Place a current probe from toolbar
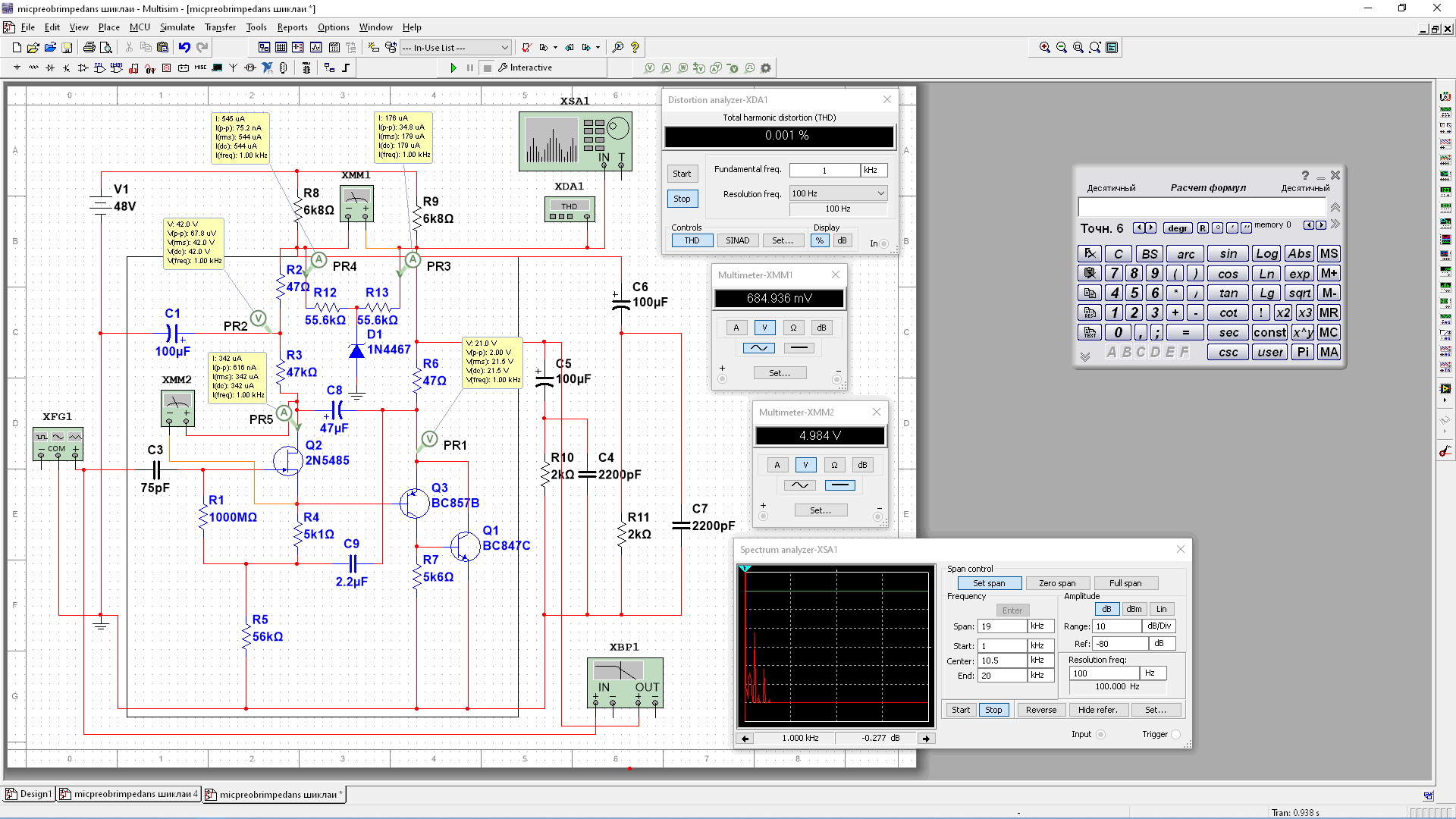The width and height of the screenshot is (1456, 819). click(667, 68)
